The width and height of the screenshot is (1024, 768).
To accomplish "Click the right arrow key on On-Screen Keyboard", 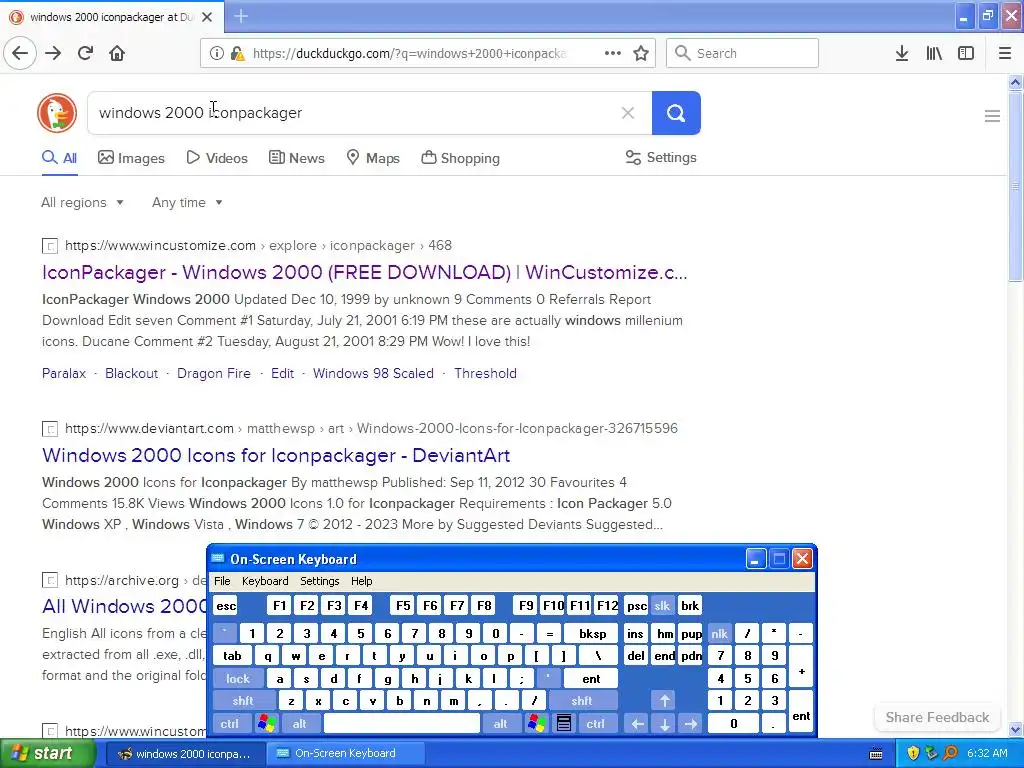I will point(691,724).
